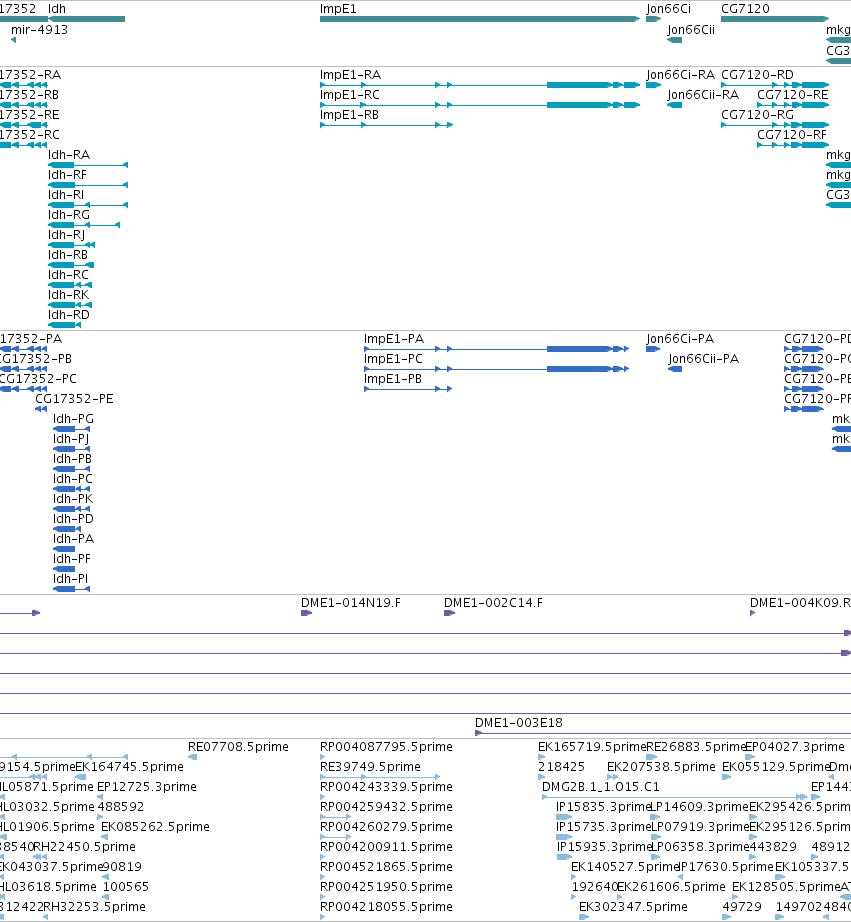Screen dimensions: 851x922
Task: Click the CG7120-RF transcript label
Action: click(x=792, y=135)
